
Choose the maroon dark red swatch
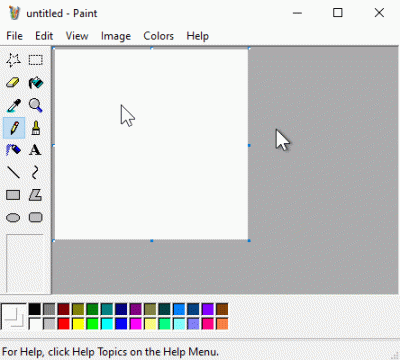pyautogui.click(x=63, y=309)
